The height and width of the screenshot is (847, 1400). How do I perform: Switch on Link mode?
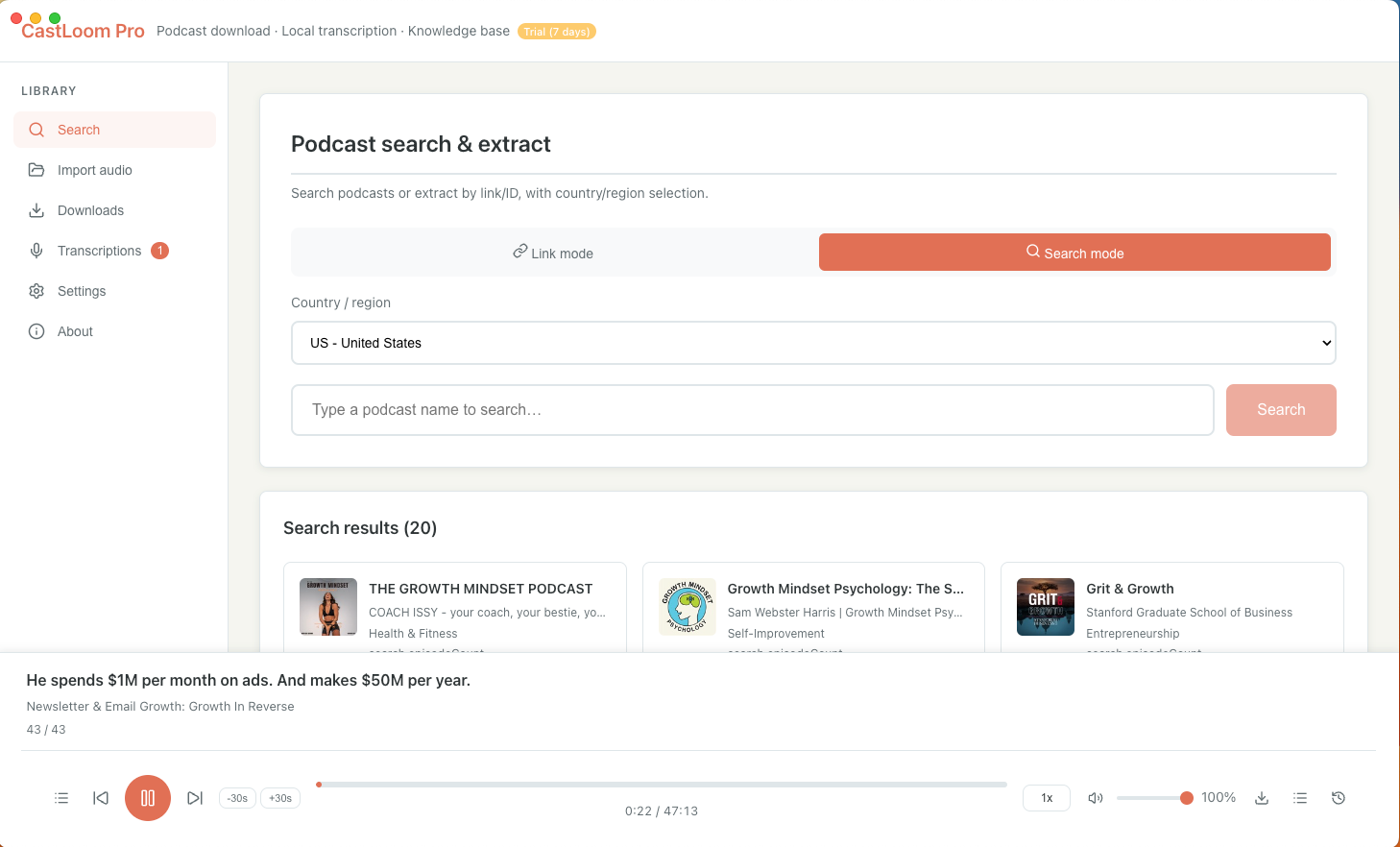tap(553, 253)
